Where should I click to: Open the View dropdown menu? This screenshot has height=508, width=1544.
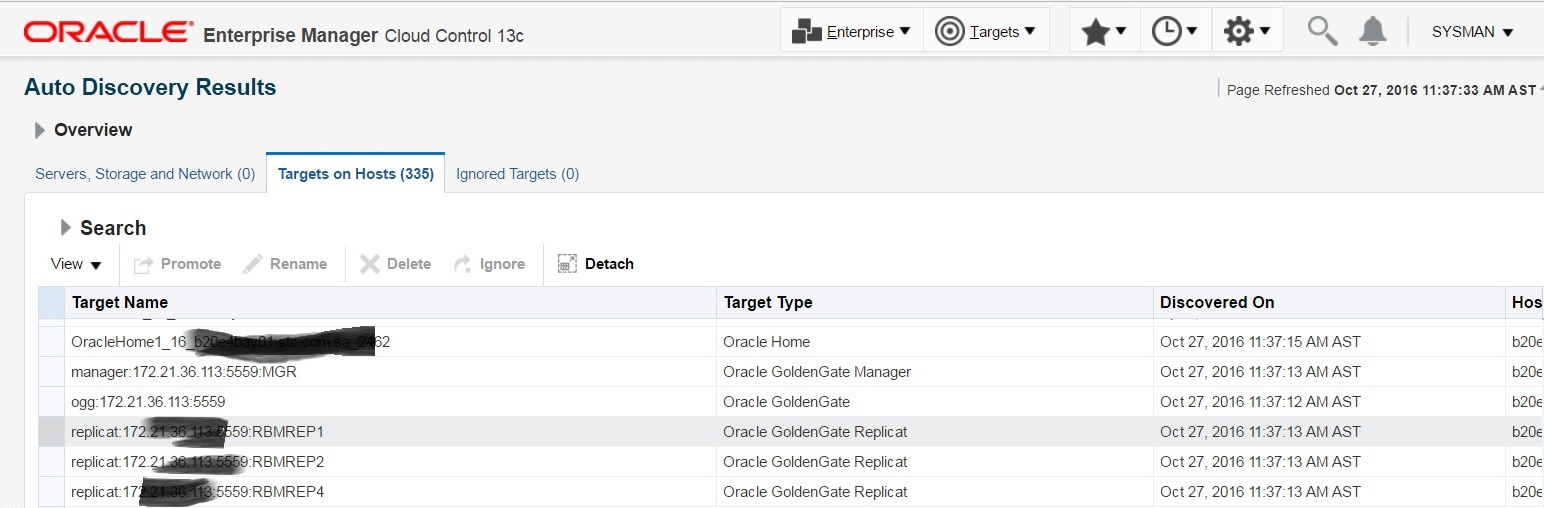click(76, 264)
